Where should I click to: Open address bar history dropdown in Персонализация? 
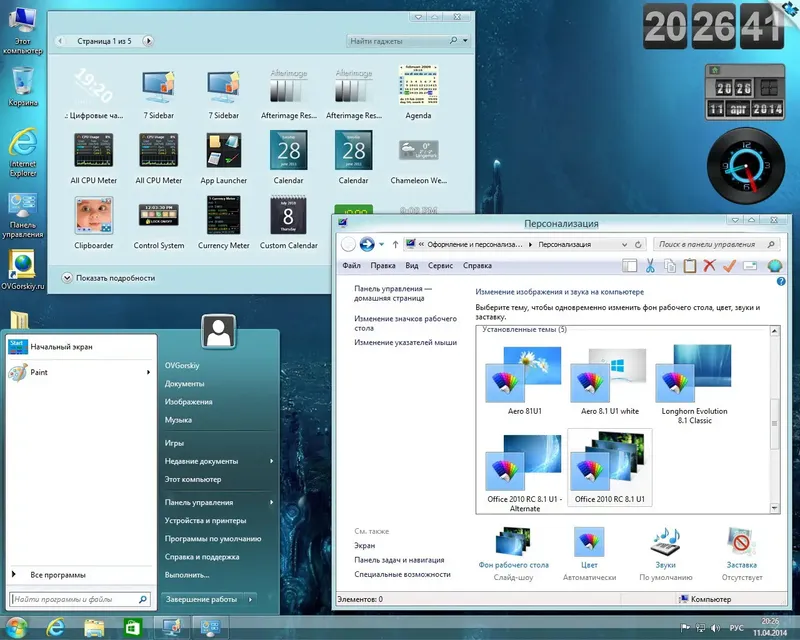pyautogui.click(x=624, y=244)
